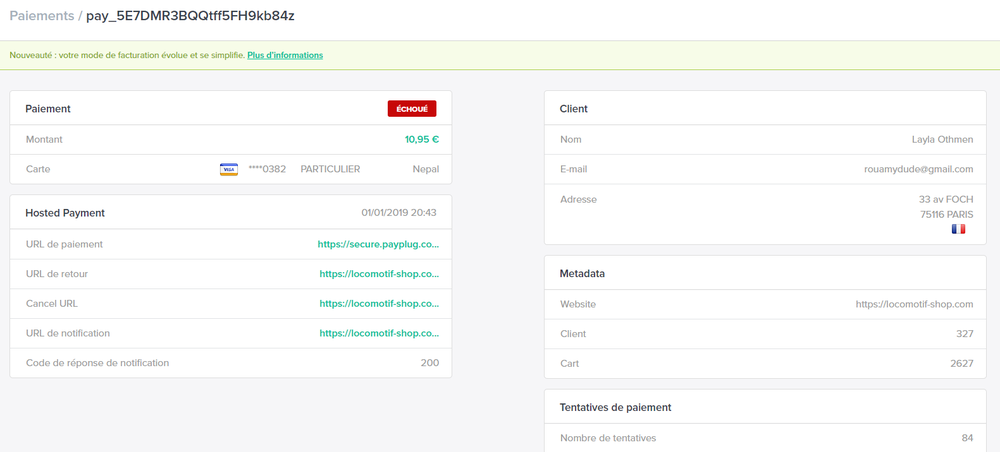
Task: Click the Nom label
Action: [x=571, y=139]
